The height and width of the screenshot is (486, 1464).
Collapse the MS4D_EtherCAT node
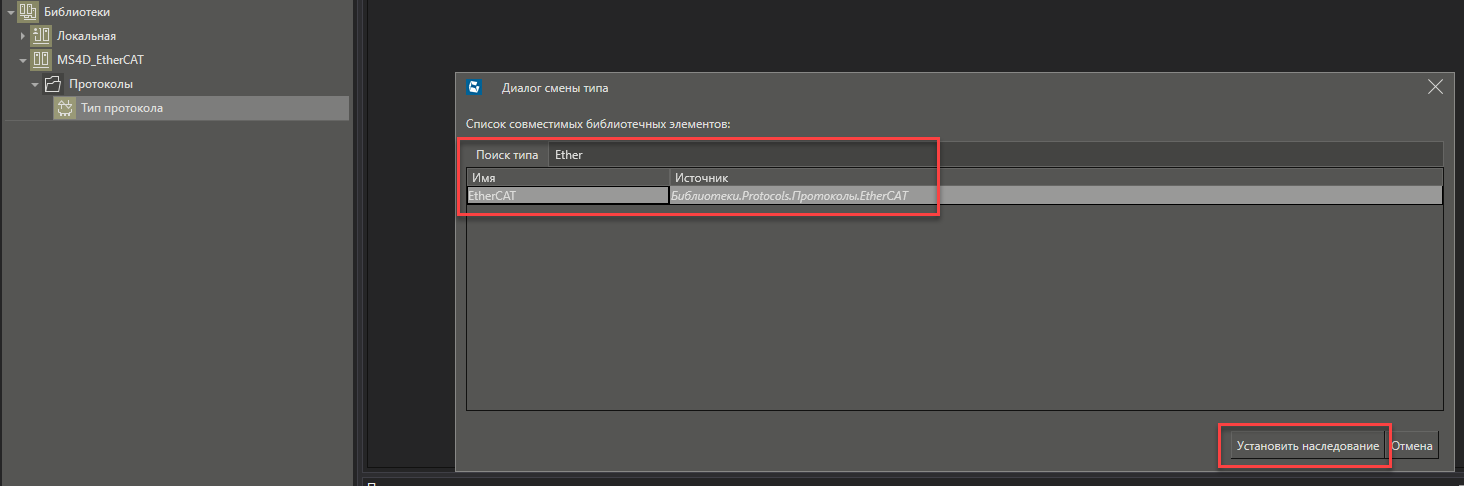pos(23,60)
